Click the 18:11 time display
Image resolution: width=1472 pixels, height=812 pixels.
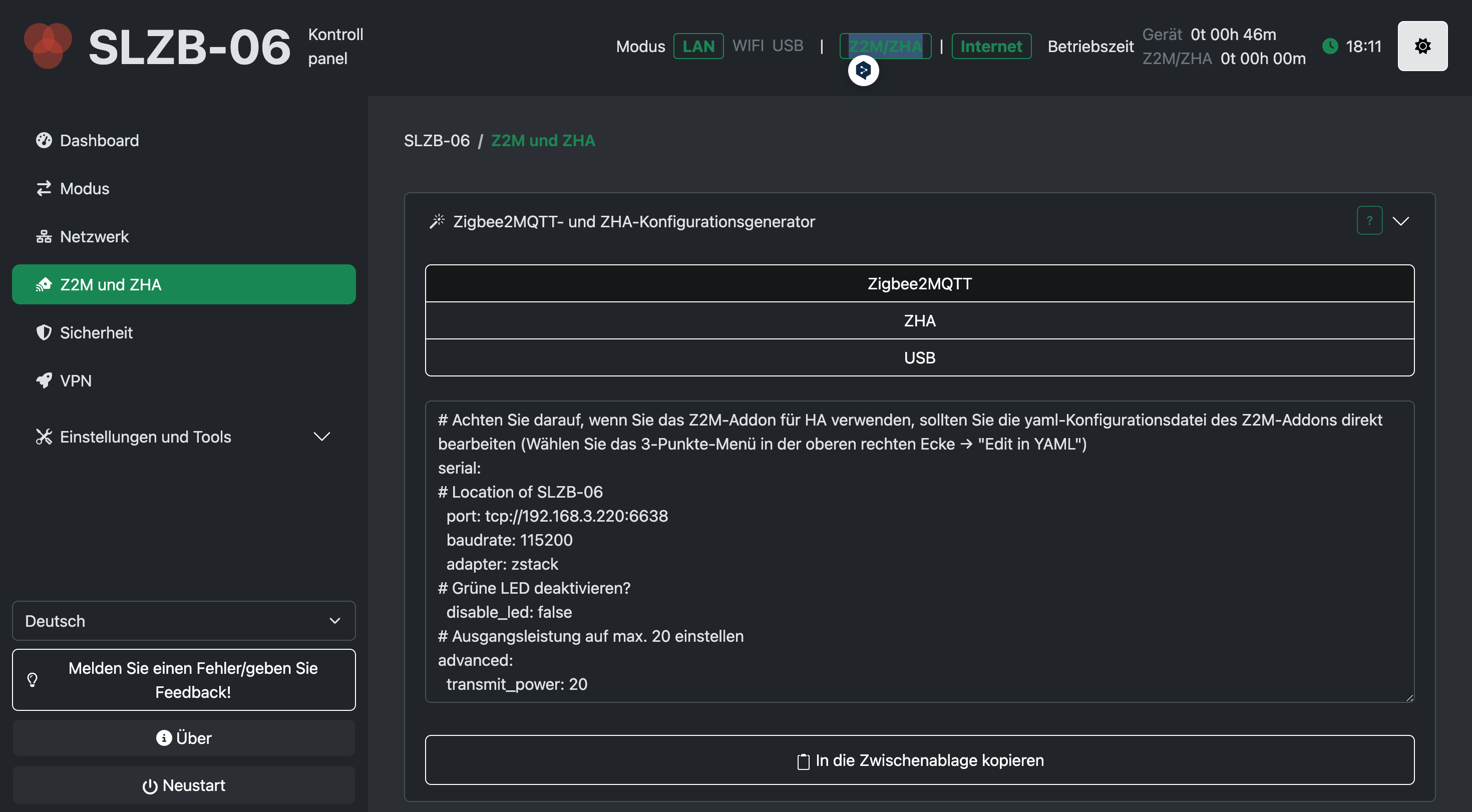pos(1363,46)
